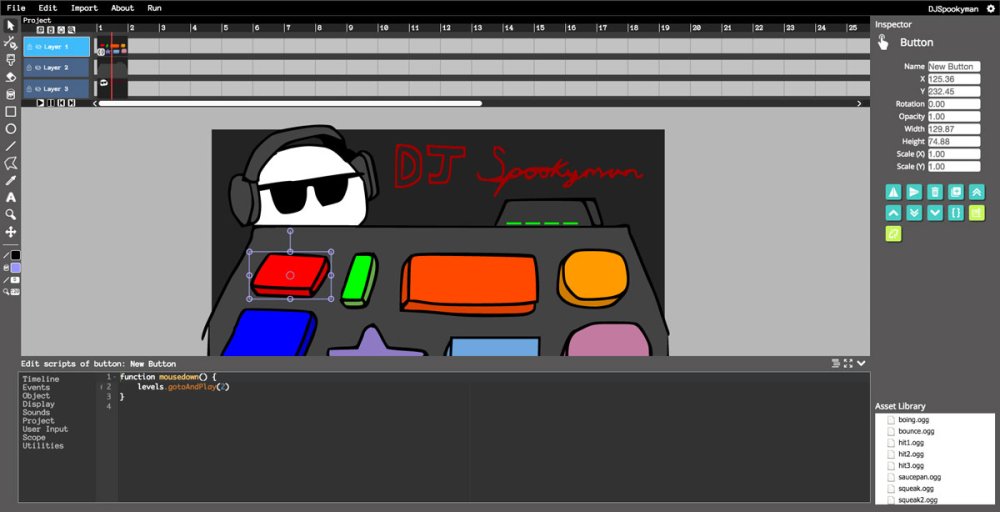Select the Paintbrush tool in the toolbar
1000x512 pixels.
(10, 59)
